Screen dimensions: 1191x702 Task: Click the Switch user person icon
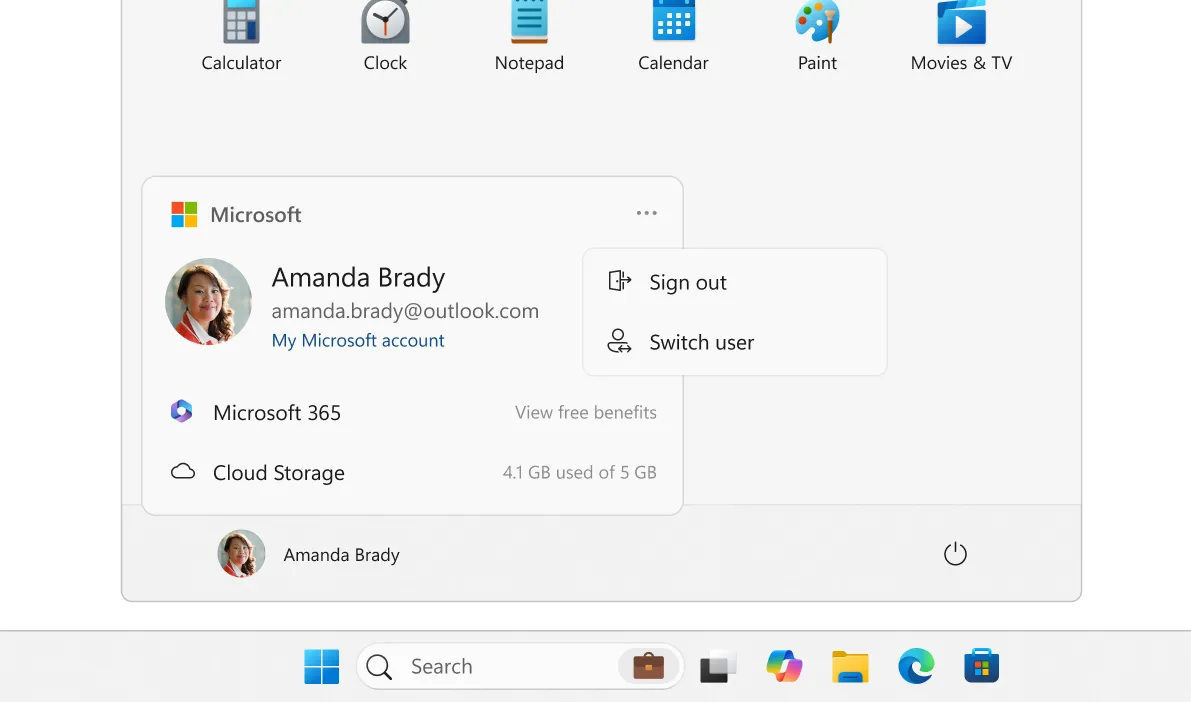pyautogui.click(x=619, y=341)
